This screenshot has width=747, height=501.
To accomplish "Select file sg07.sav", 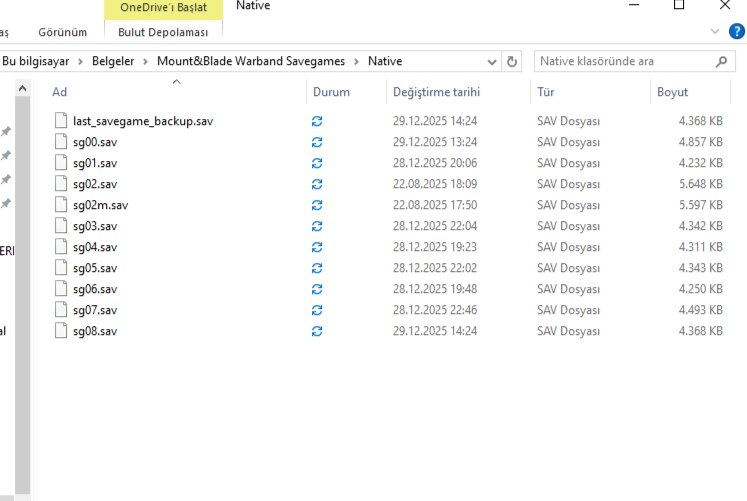I will coord(95,310).
